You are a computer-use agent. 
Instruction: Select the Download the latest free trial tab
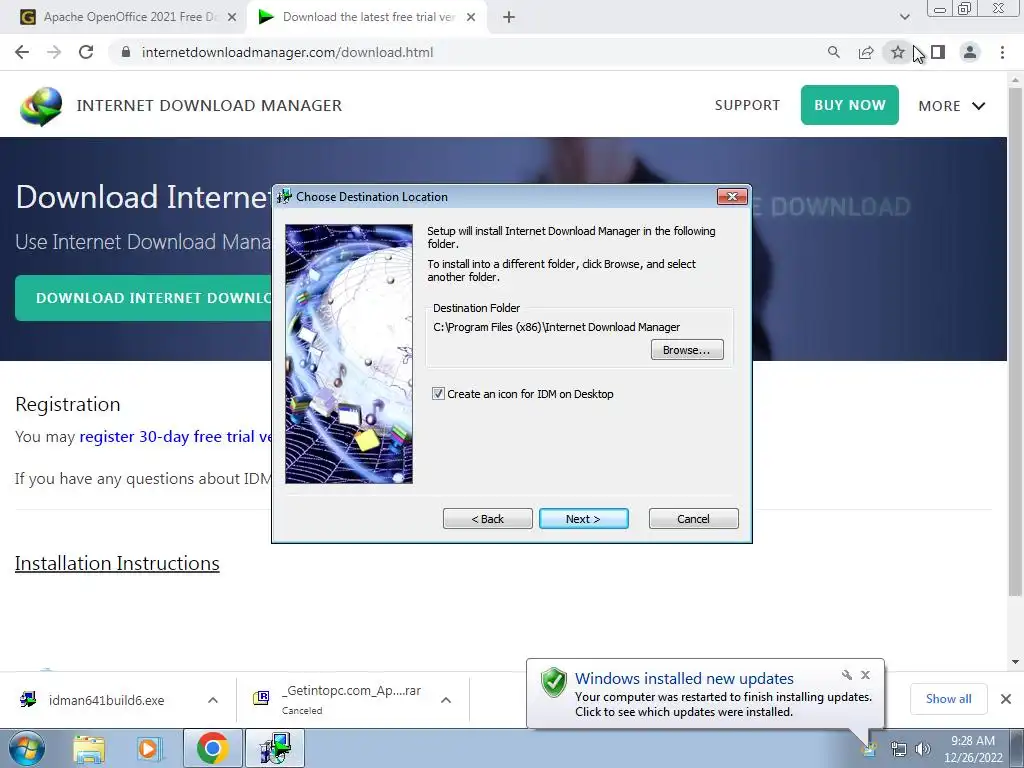pos(366,17)
